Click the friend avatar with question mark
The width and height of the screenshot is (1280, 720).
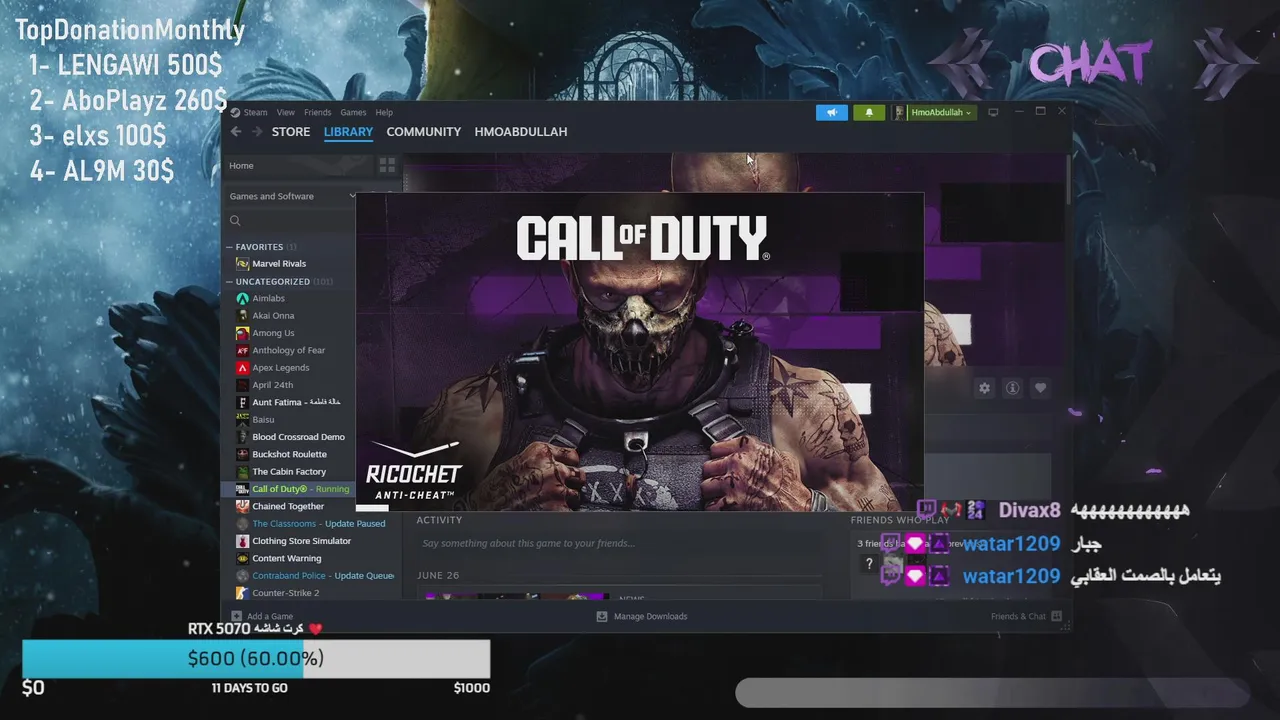click(x=869, y=564)
